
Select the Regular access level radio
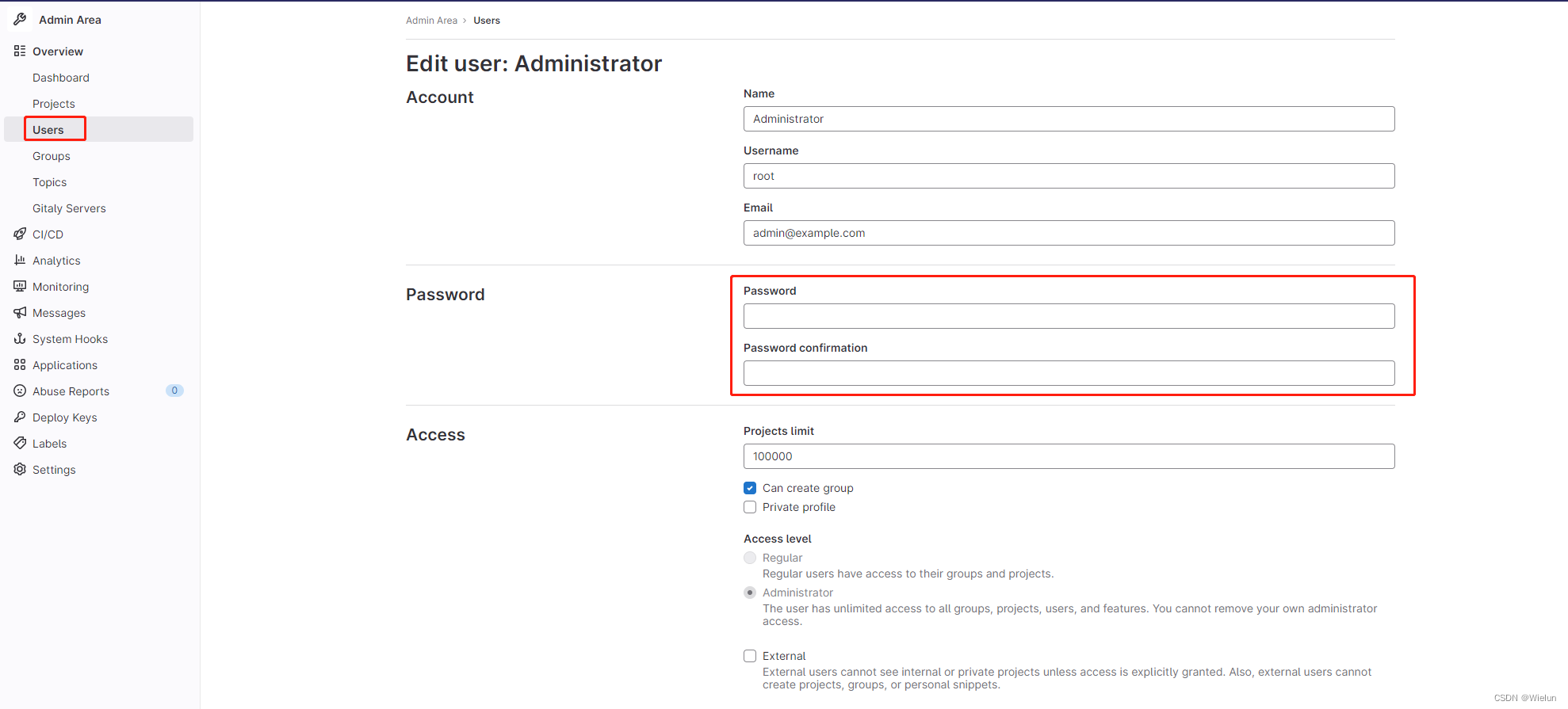(750, 558)
